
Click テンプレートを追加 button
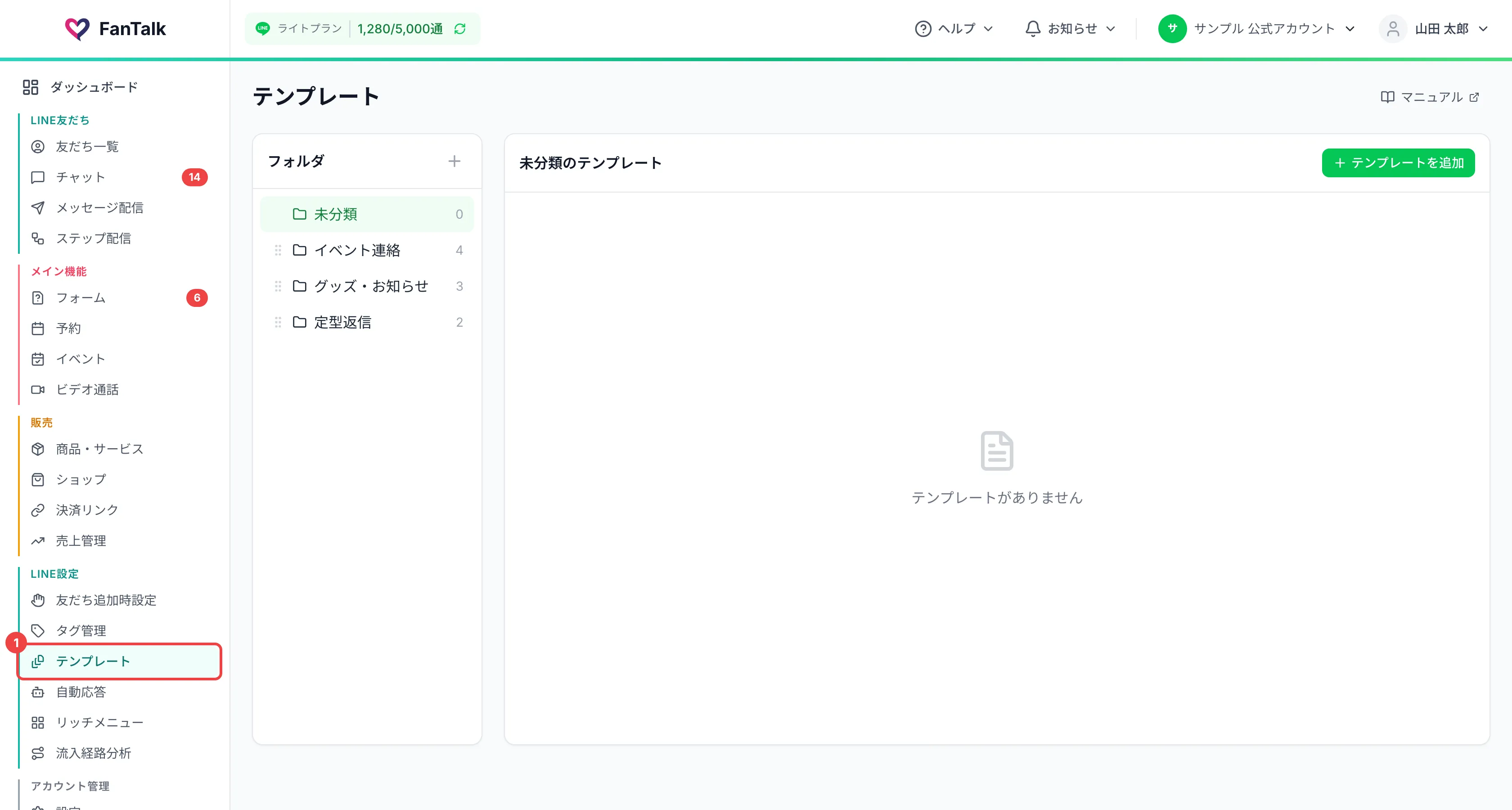1398,162
